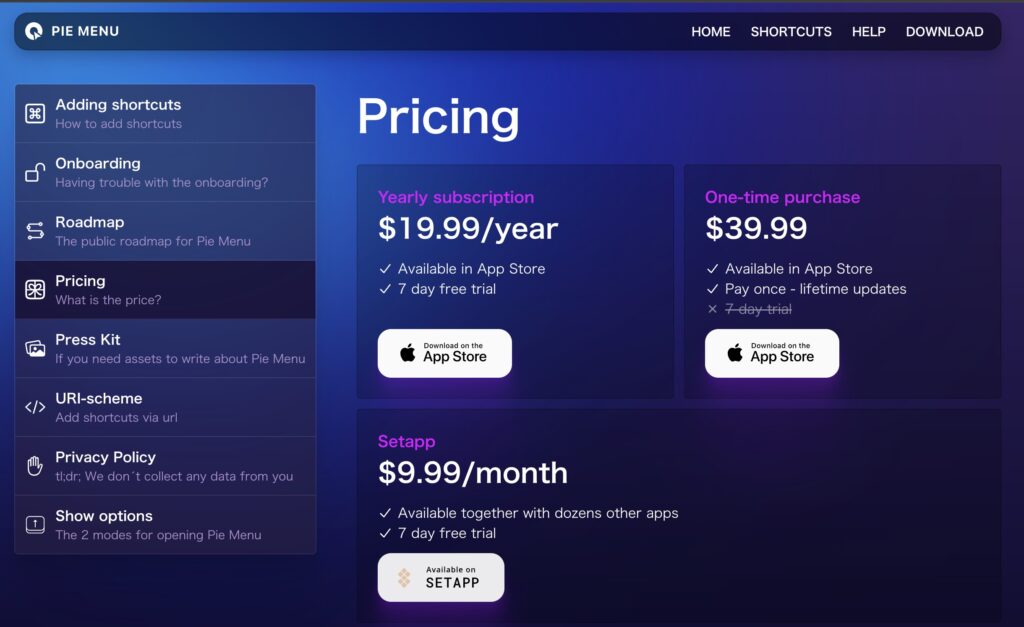Go to the HOME nav item
This screenshot has height=627, width=1024.
click(711, 31)
